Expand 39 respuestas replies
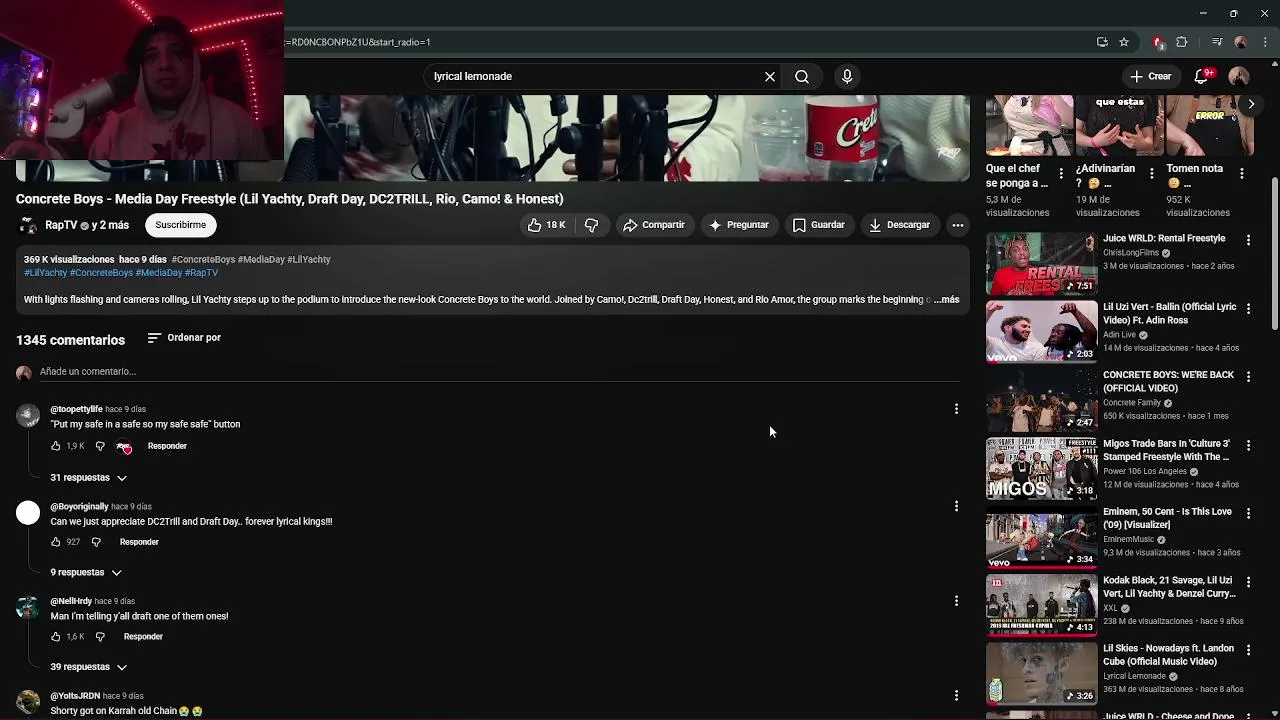The height and width of the screenshot is (720, 1280). pyautogui.click(x=88, y=667)
